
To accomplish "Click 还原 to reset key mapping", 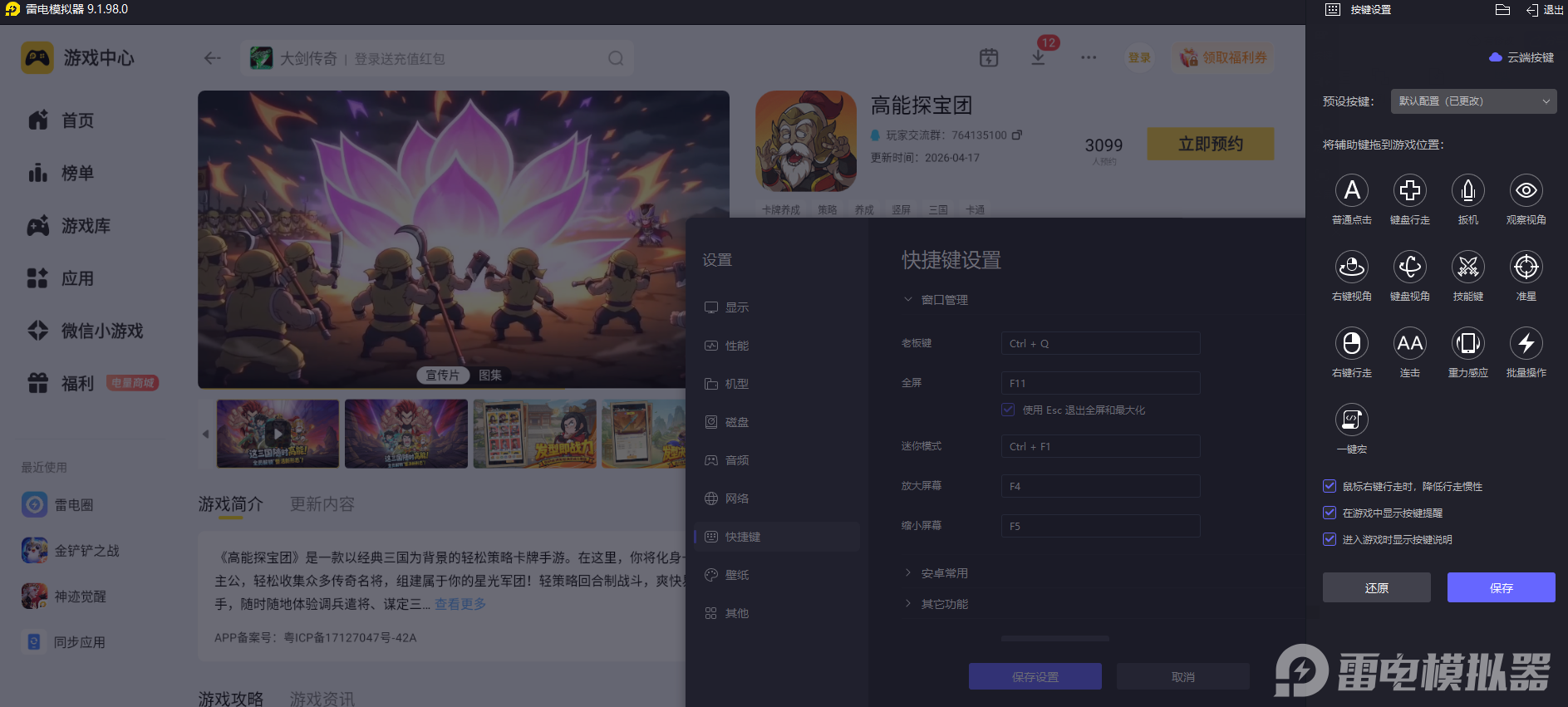I will pos(1377,587).
